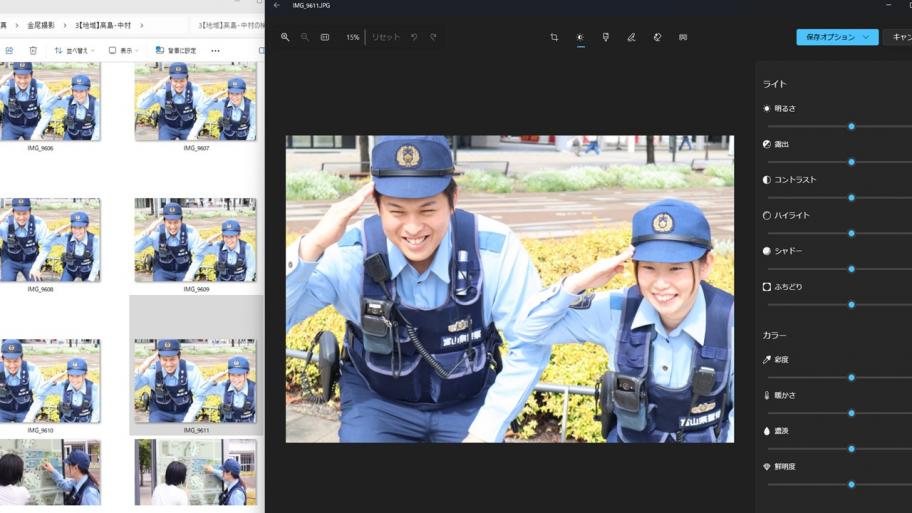Viewport: 912px width, 513px height.
Task: Select the IMG_9606 thumbnail
Action: (x=40, y=102)
